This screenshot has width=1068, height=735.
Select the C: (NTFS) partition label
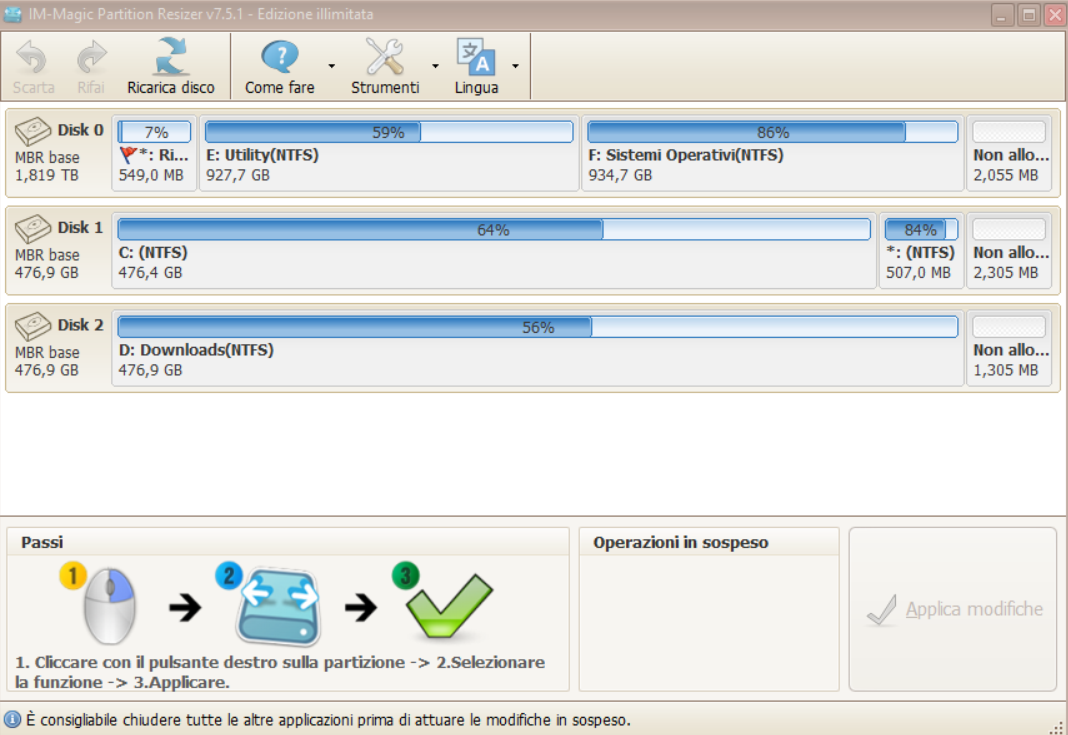(153, 253)
